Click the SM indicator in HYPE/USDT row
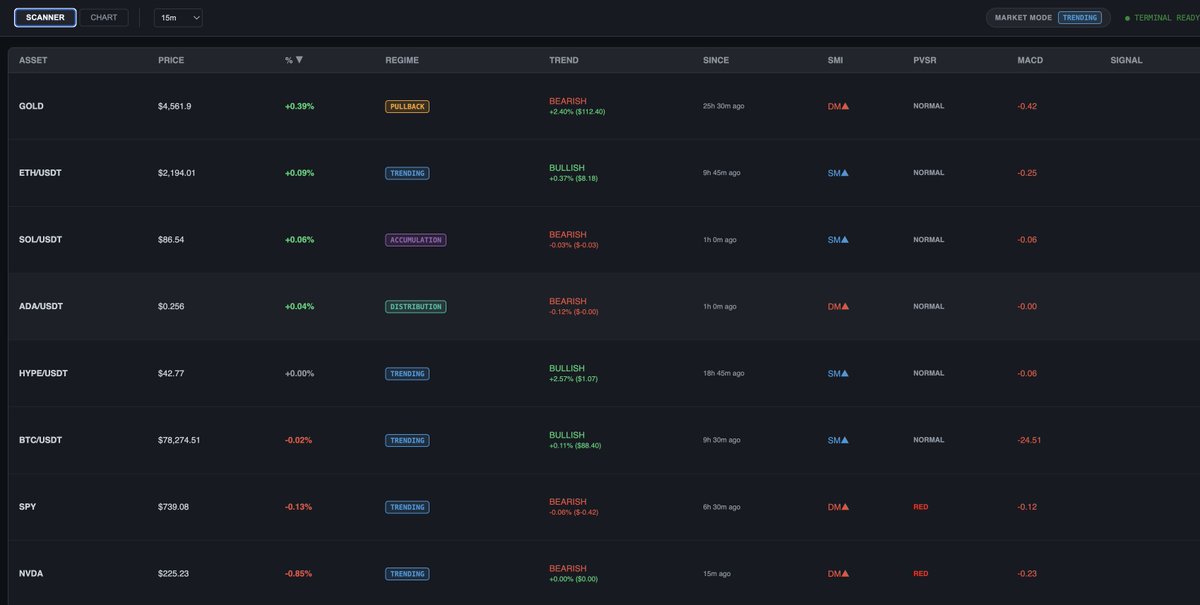This screenshot has height=605, width=1200. (x=838, y=374)
